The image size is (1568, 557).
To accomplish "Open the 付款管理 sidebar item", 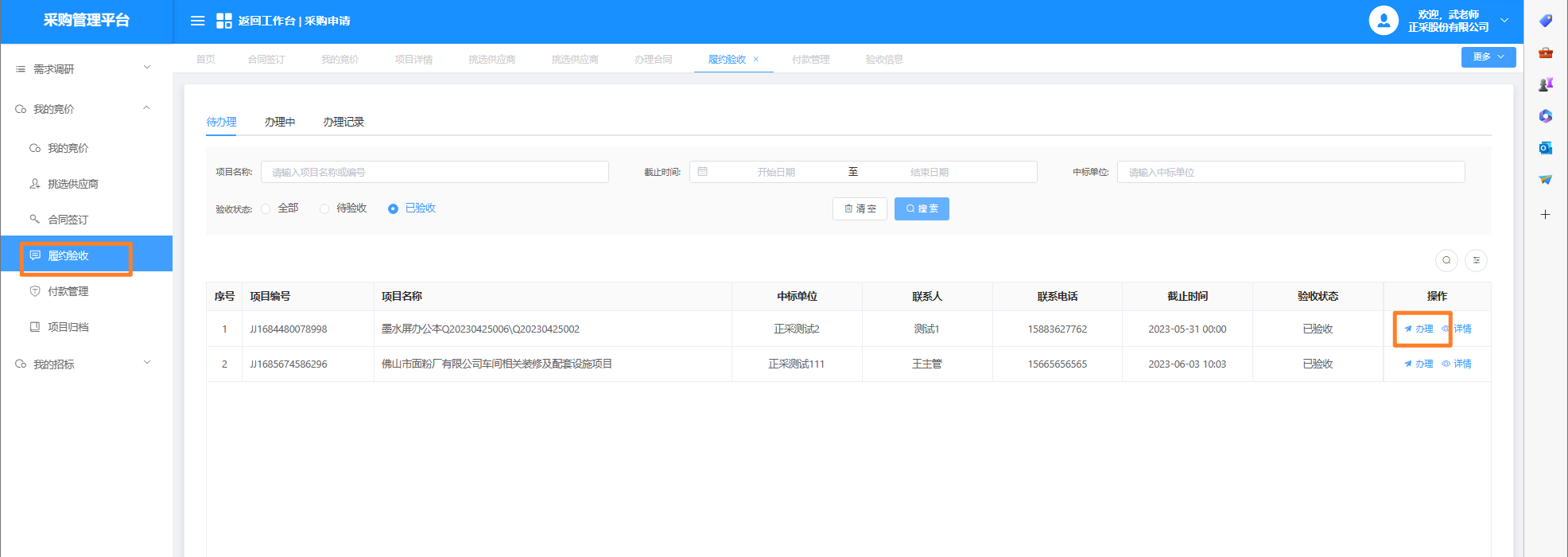I will tap(68, 291).
